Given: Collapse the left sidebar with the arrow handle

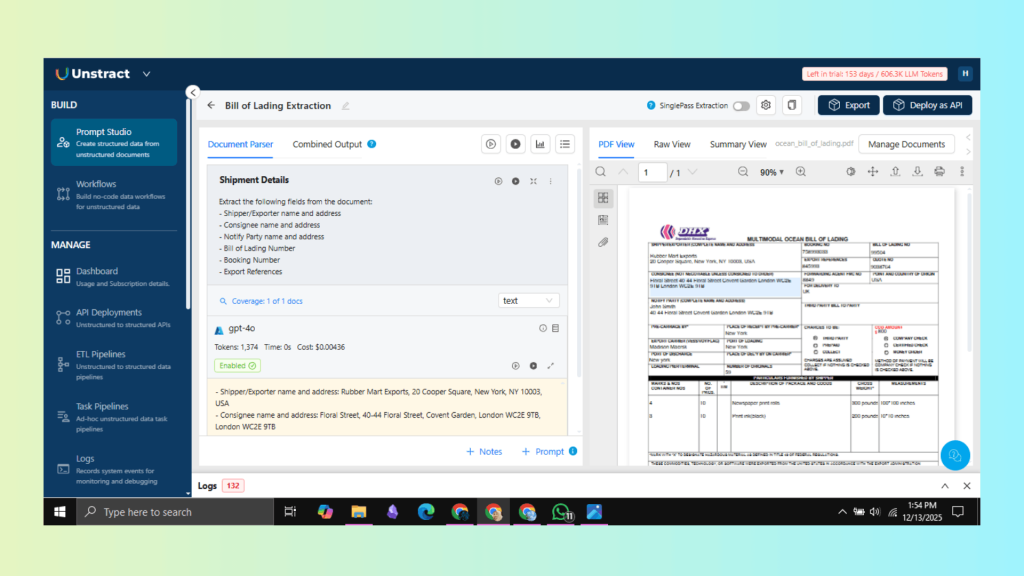Looking at the screenshot, I should [x=192, y=92].
